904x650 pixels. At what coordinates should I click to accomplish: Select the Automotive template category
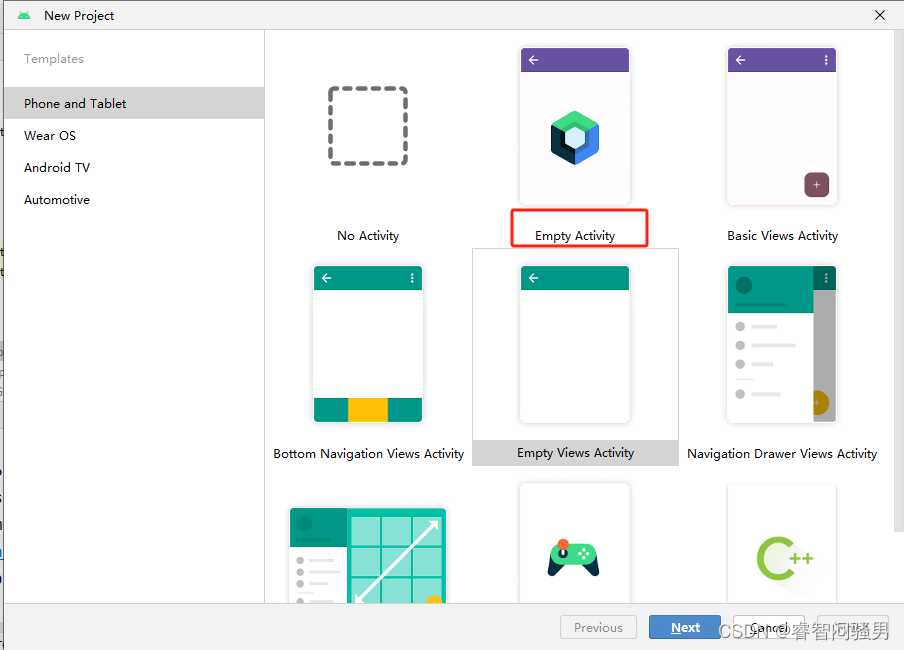[134, 200]
